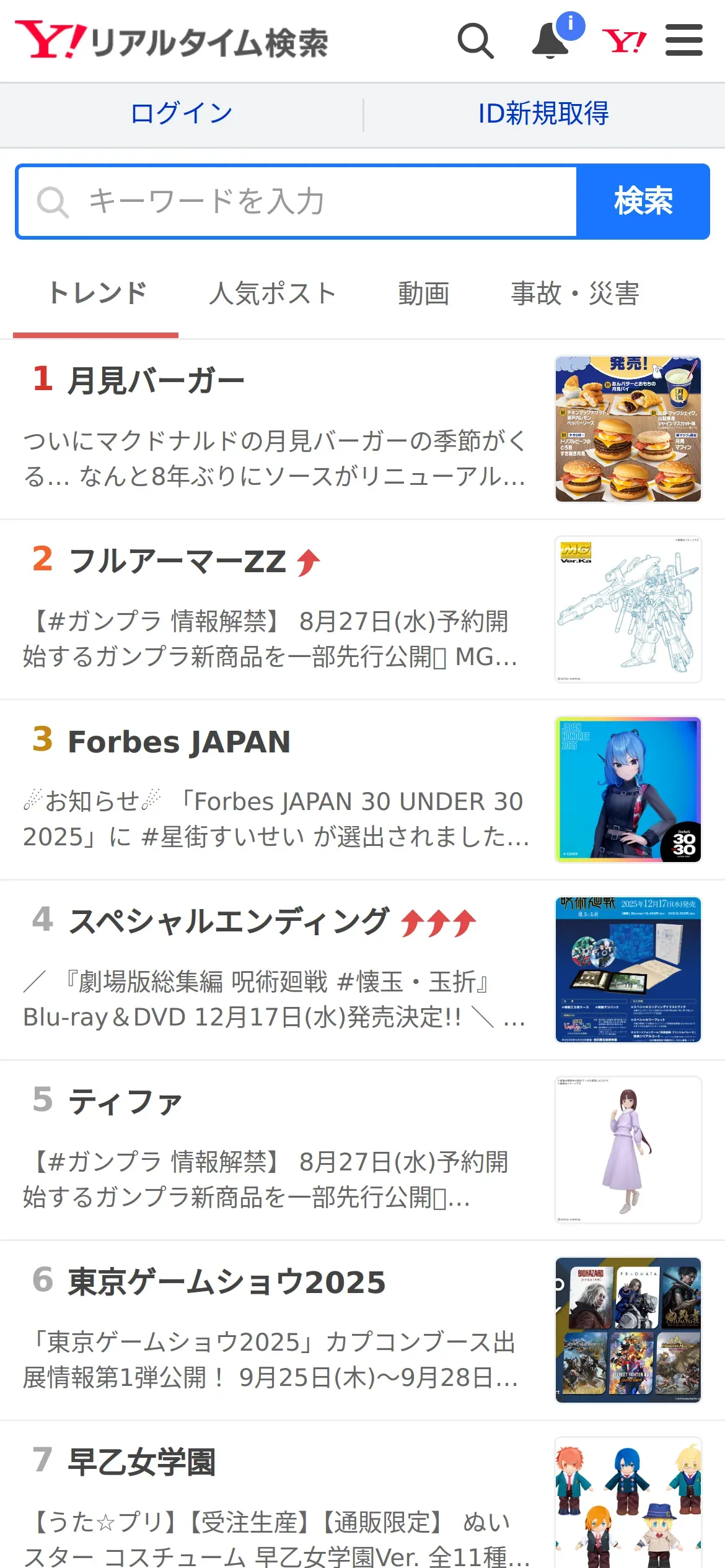Switch to the 人気ポスト tab
Screen dimensions: 725x1568
pyautogui.click(x=272, y=293)
